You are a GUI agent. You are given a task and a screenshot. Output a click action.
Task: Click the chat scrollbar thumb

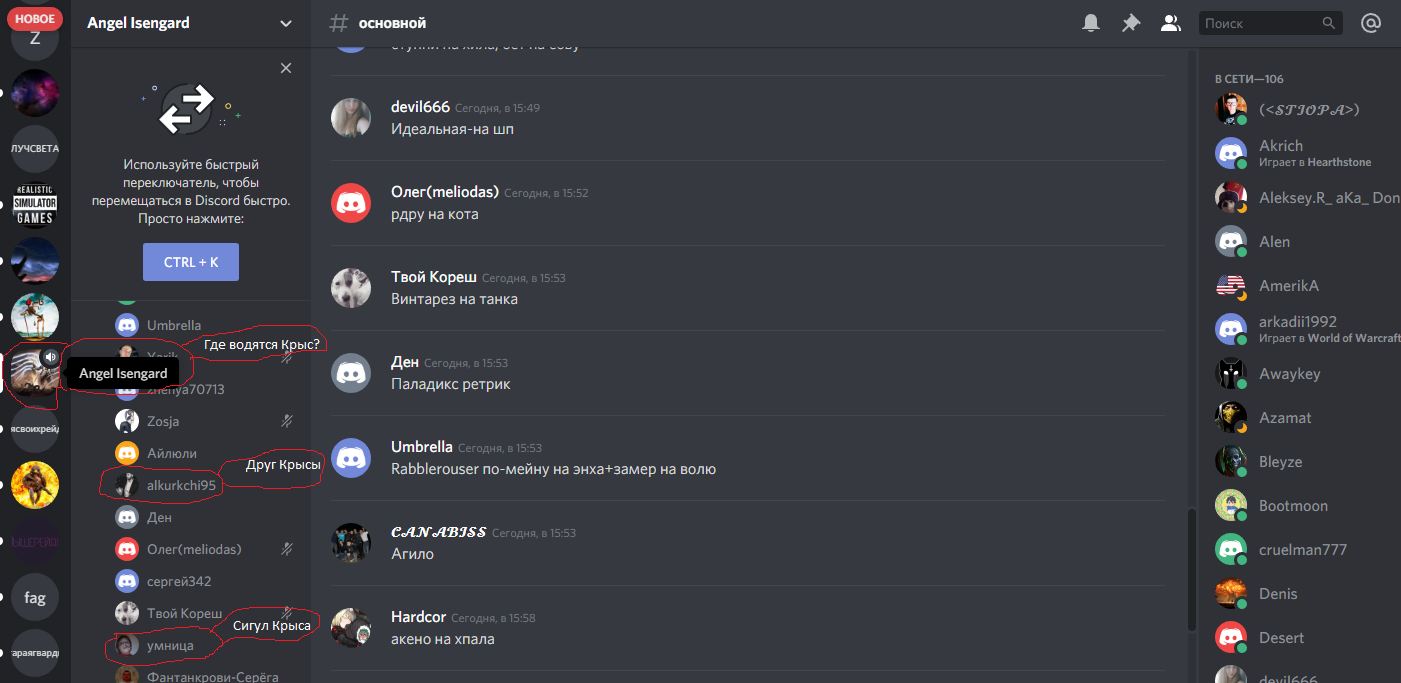1190,569
